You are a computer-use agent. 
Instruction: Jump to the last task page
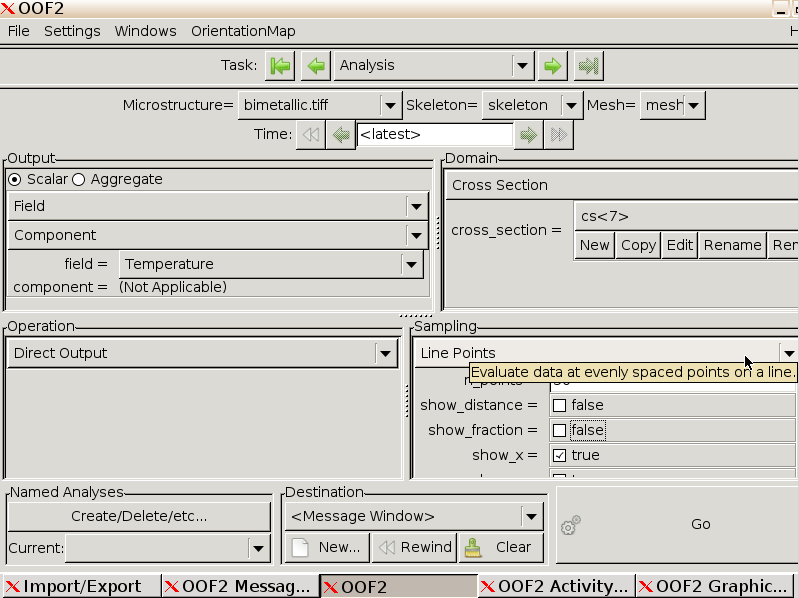pos(589,66)
